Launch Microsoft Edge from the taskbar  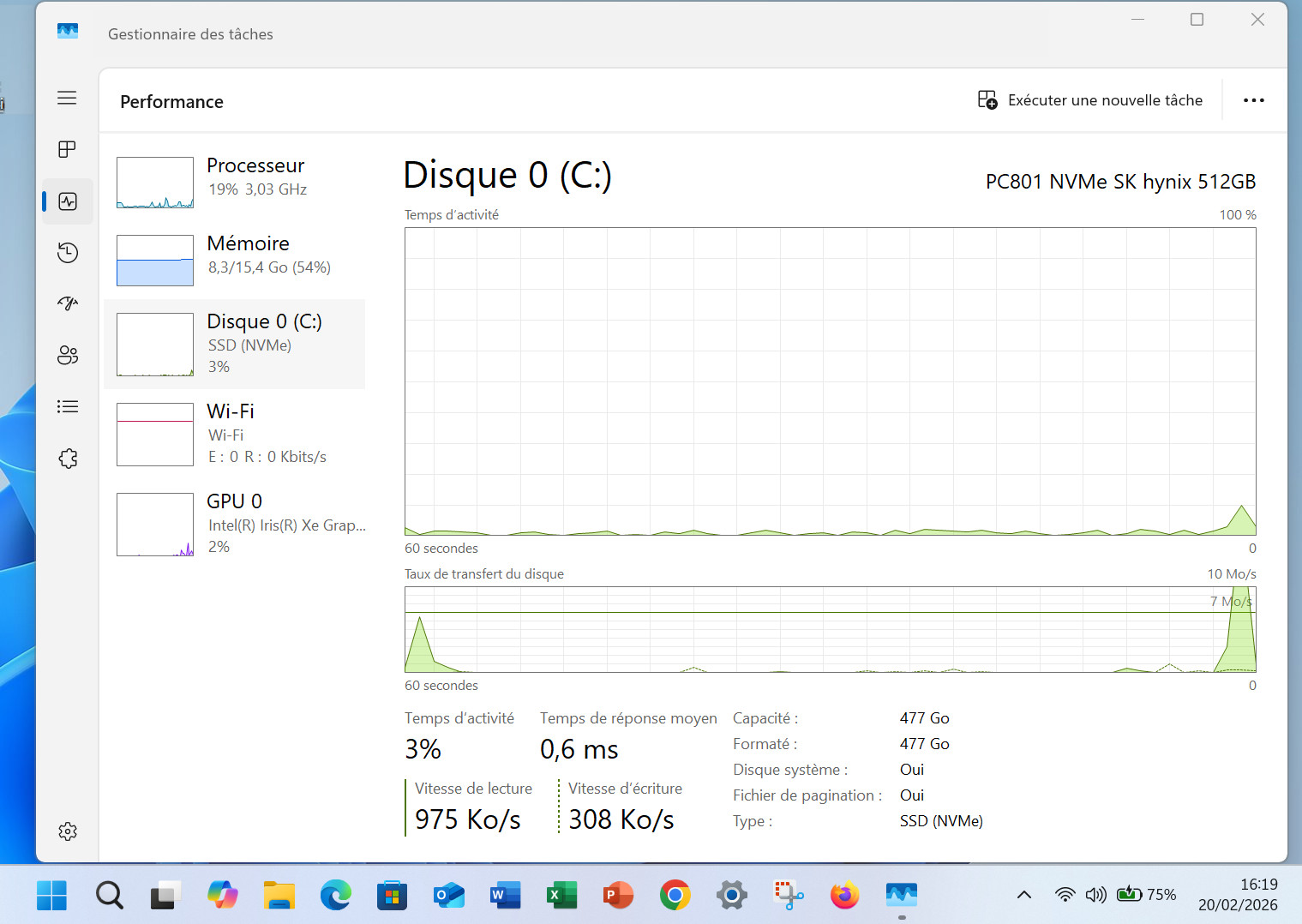(335, 896)
